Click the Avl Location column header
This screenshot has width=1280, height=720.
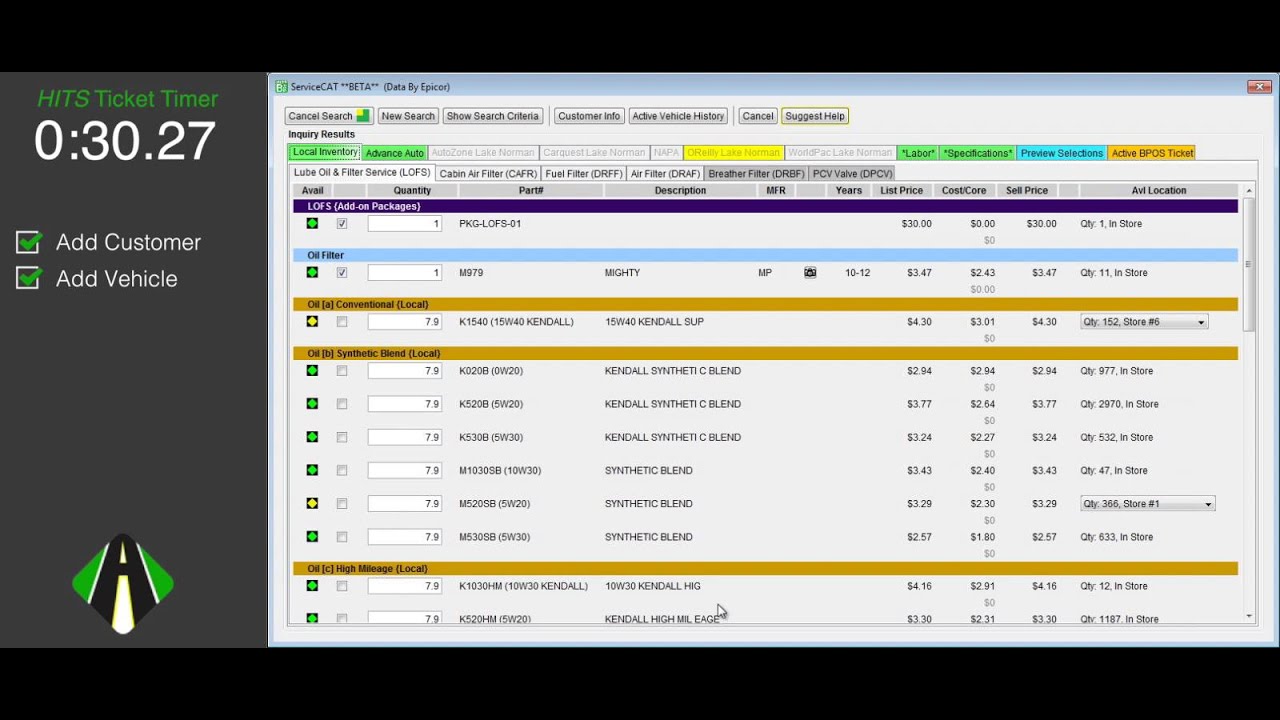[1159, 190]
